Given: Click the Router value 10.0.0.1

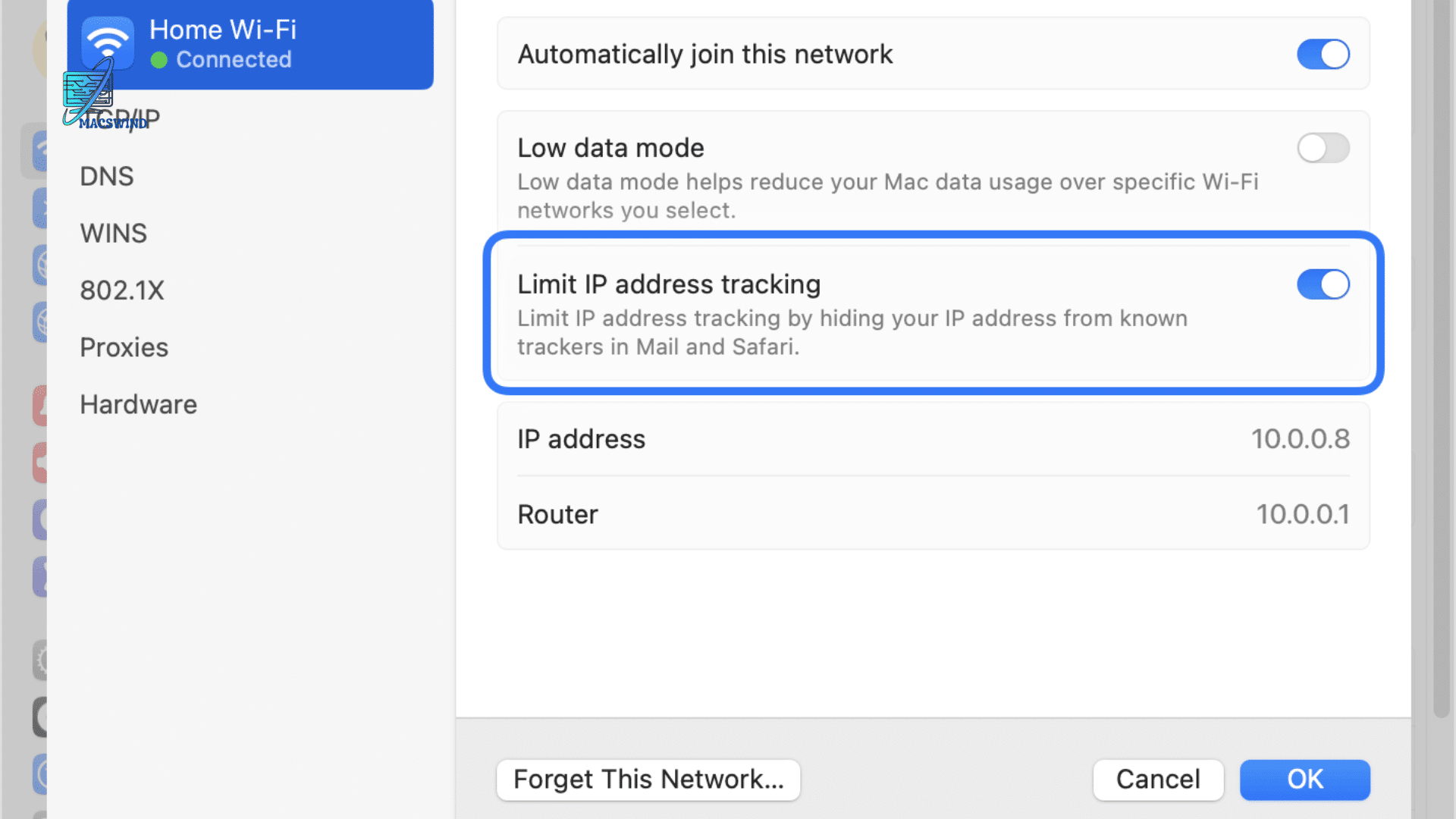Looking at the screenshot, I should 1303,514.
